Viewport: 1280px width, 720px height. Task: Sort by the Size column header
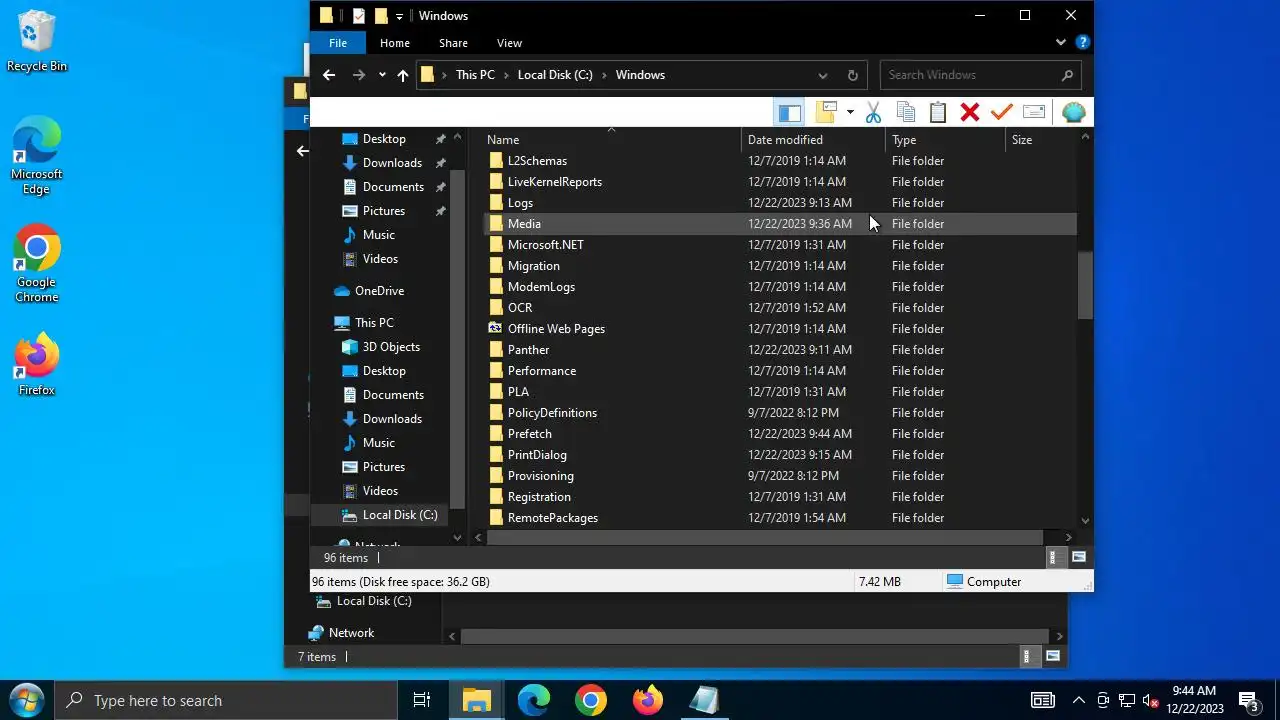(1040, 140)
